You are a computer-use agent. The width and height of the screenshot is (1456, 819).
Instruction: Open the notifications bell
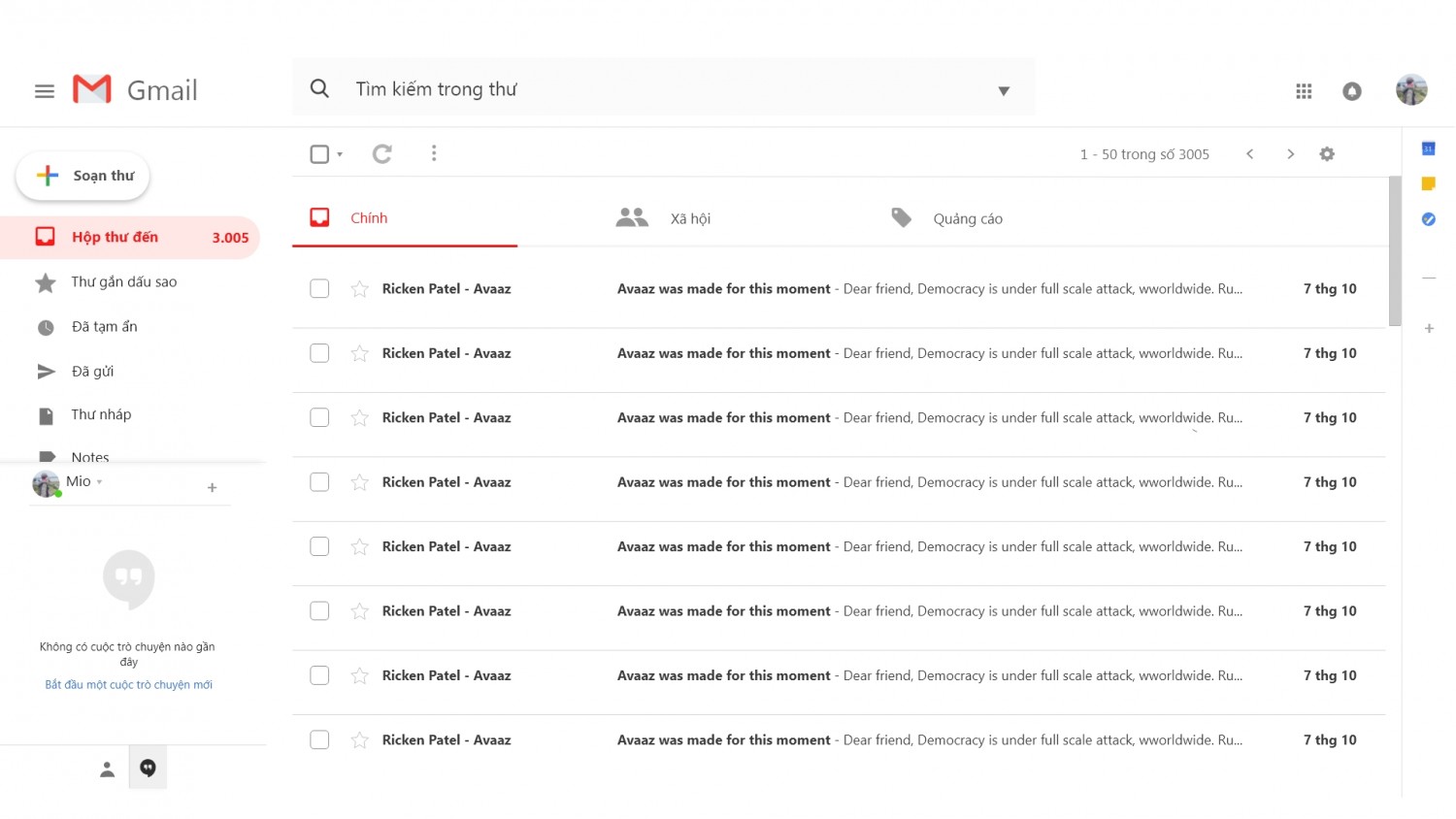pos(1352,91)
